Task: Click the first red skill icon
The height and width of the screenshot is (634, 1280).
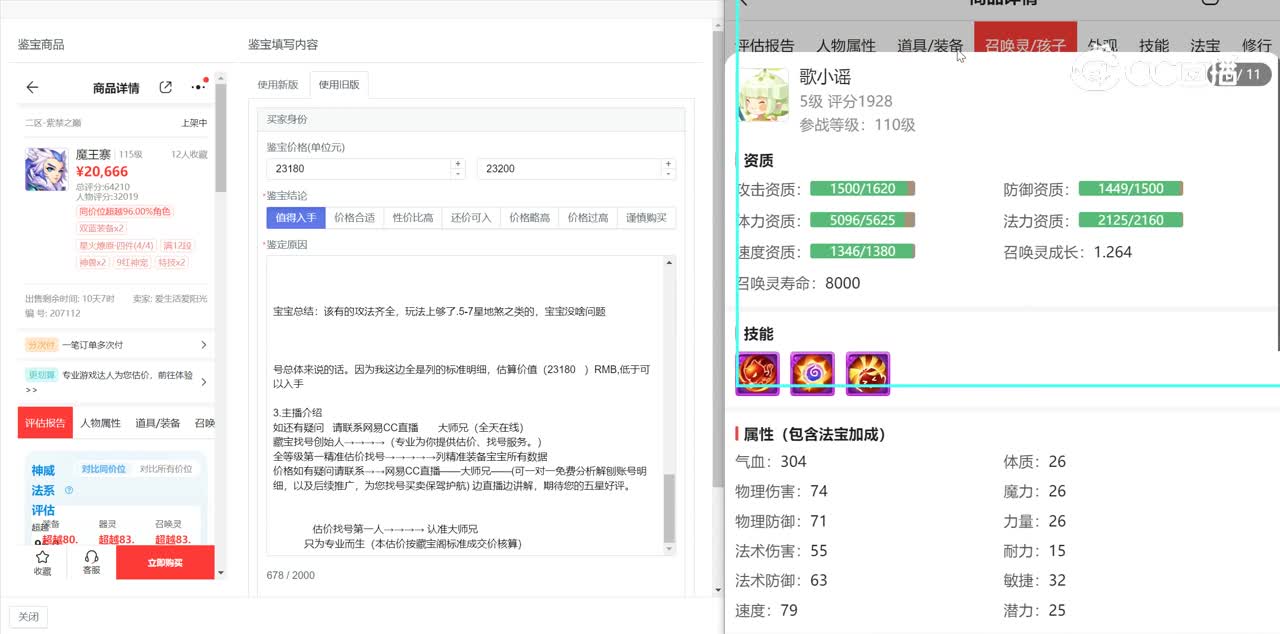Action: [757, 373]
